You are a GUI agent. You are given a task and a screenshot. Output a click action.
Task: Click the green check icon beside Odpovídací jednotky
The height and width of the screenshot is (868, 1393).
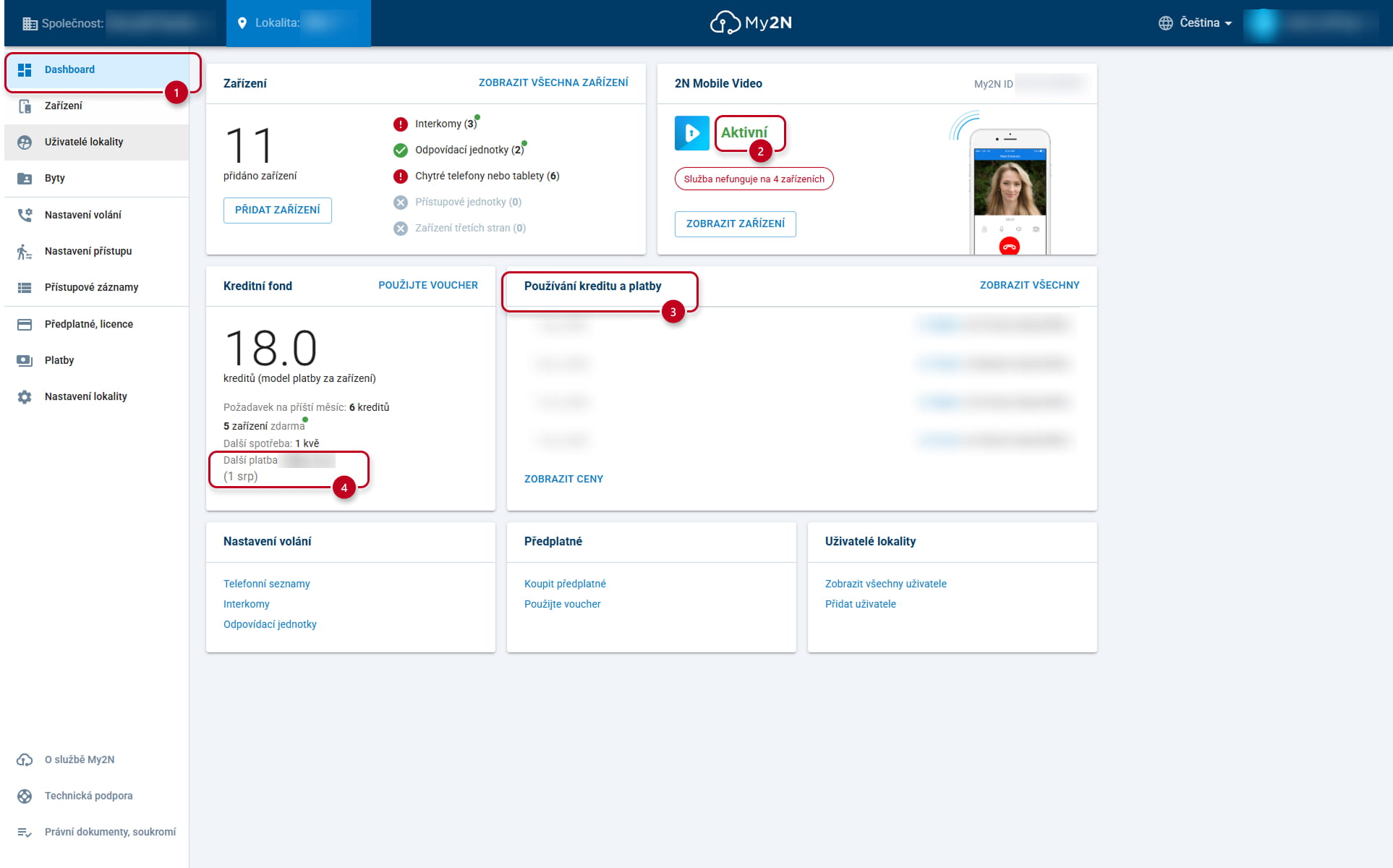pos(401,150)
